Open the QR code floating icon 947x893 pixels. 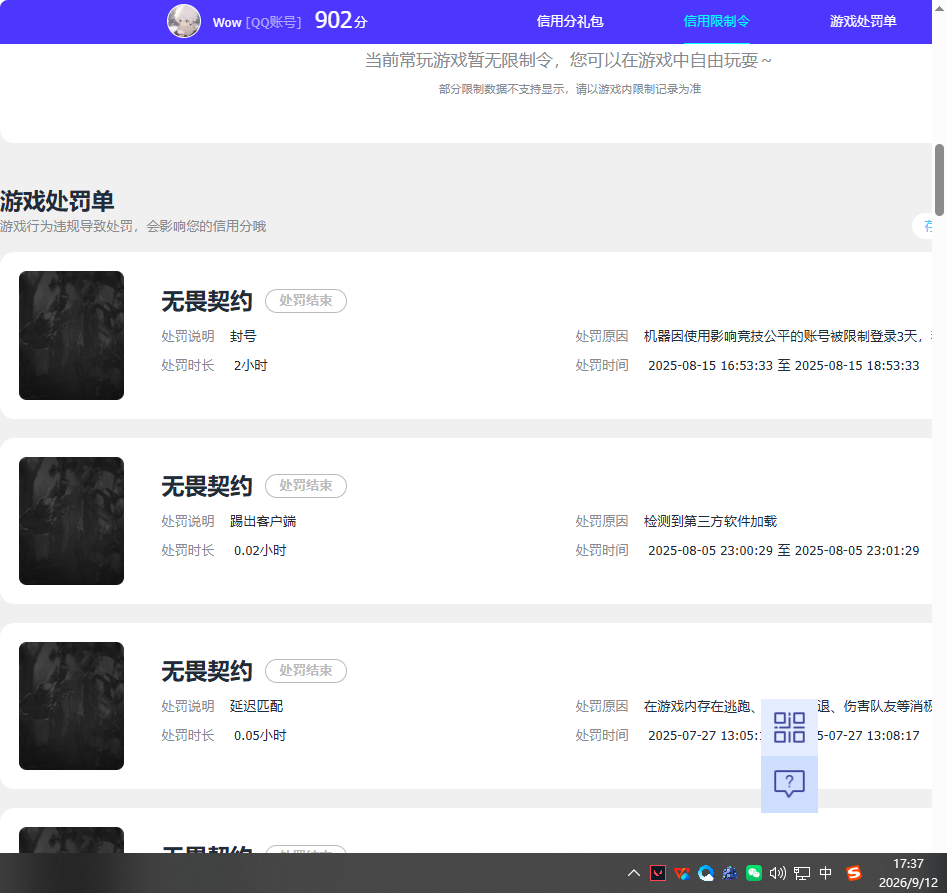click(x=789, y=728)
